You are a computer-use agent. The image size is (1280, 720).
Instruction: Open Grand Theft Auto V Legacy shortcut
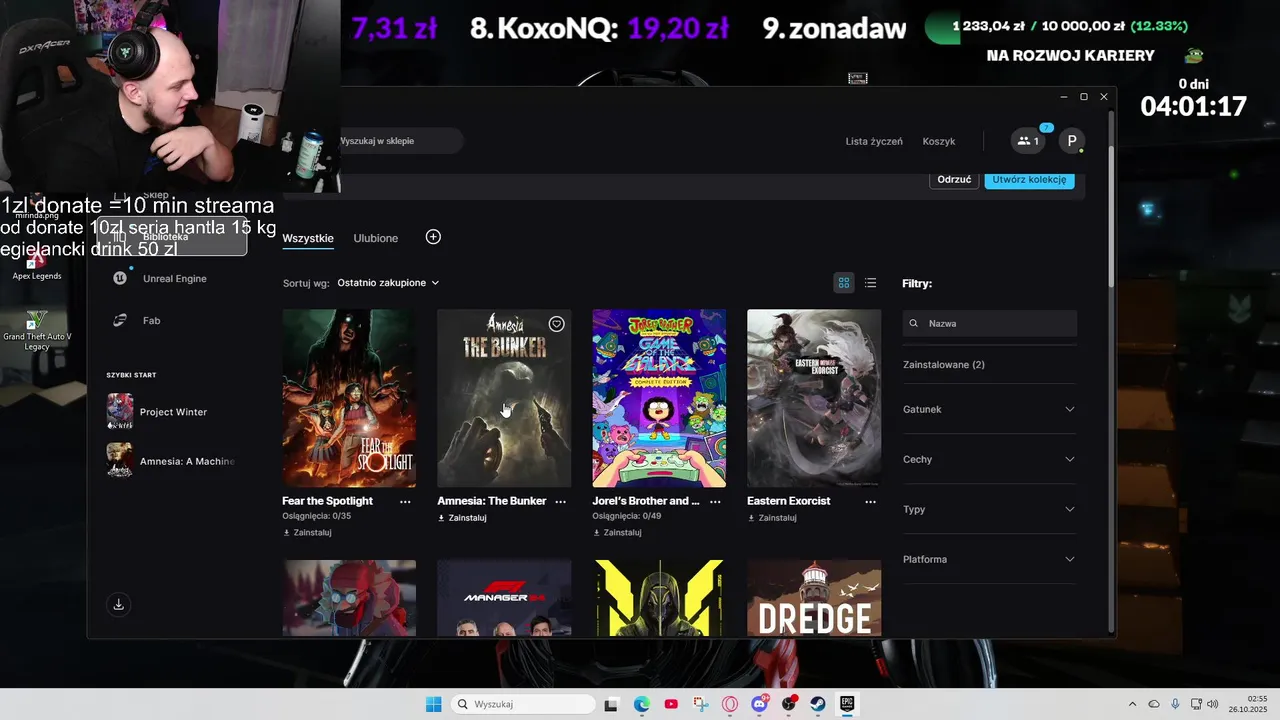tap(37, 330)
